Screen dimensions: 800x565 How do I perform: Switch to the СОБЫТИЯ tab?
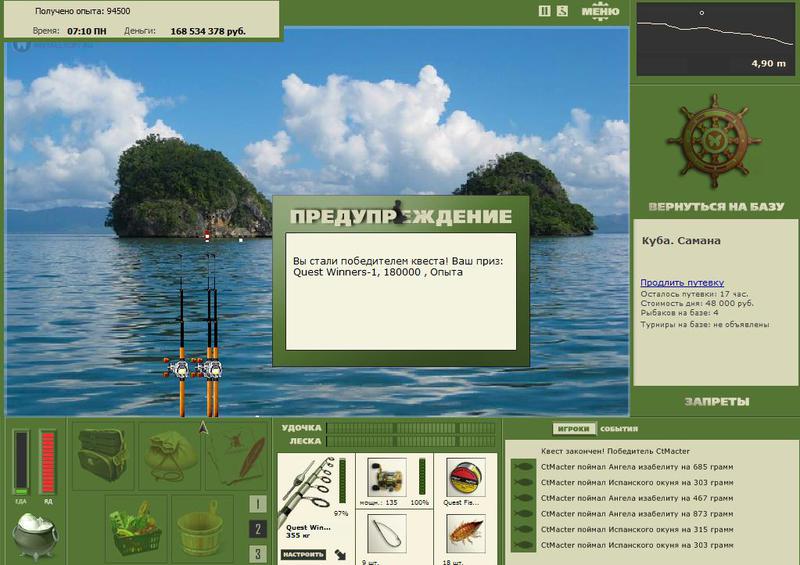(619, 429)
